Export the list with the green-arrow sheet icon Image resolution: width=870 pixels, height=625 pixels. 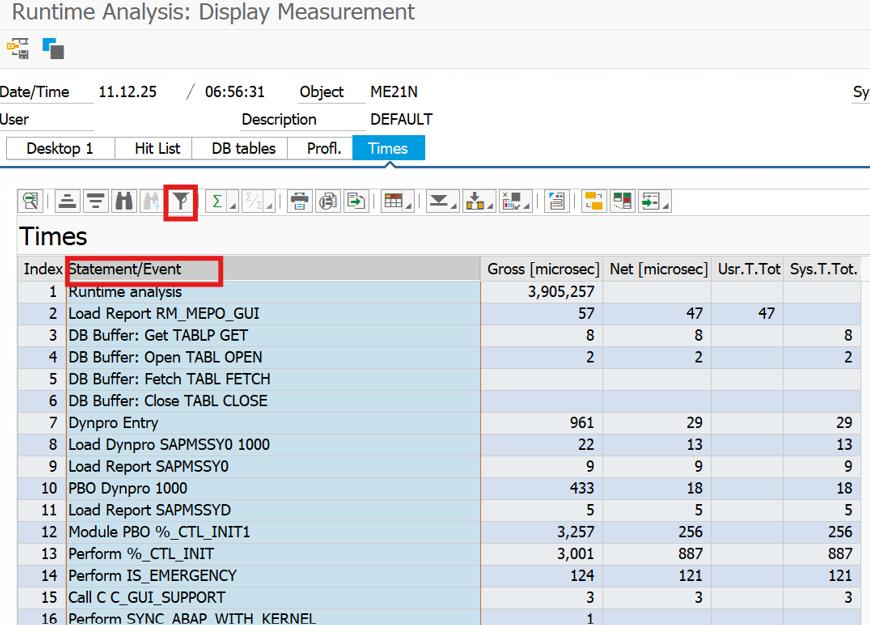coord(356,201)
